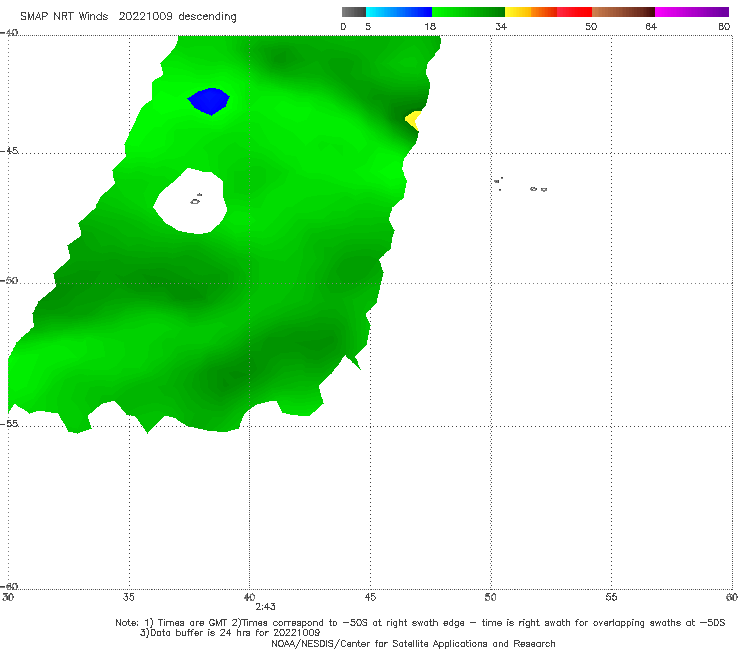Click the white data gap around the island
Screen dimensions: 740x650
[x=190, y=201]
